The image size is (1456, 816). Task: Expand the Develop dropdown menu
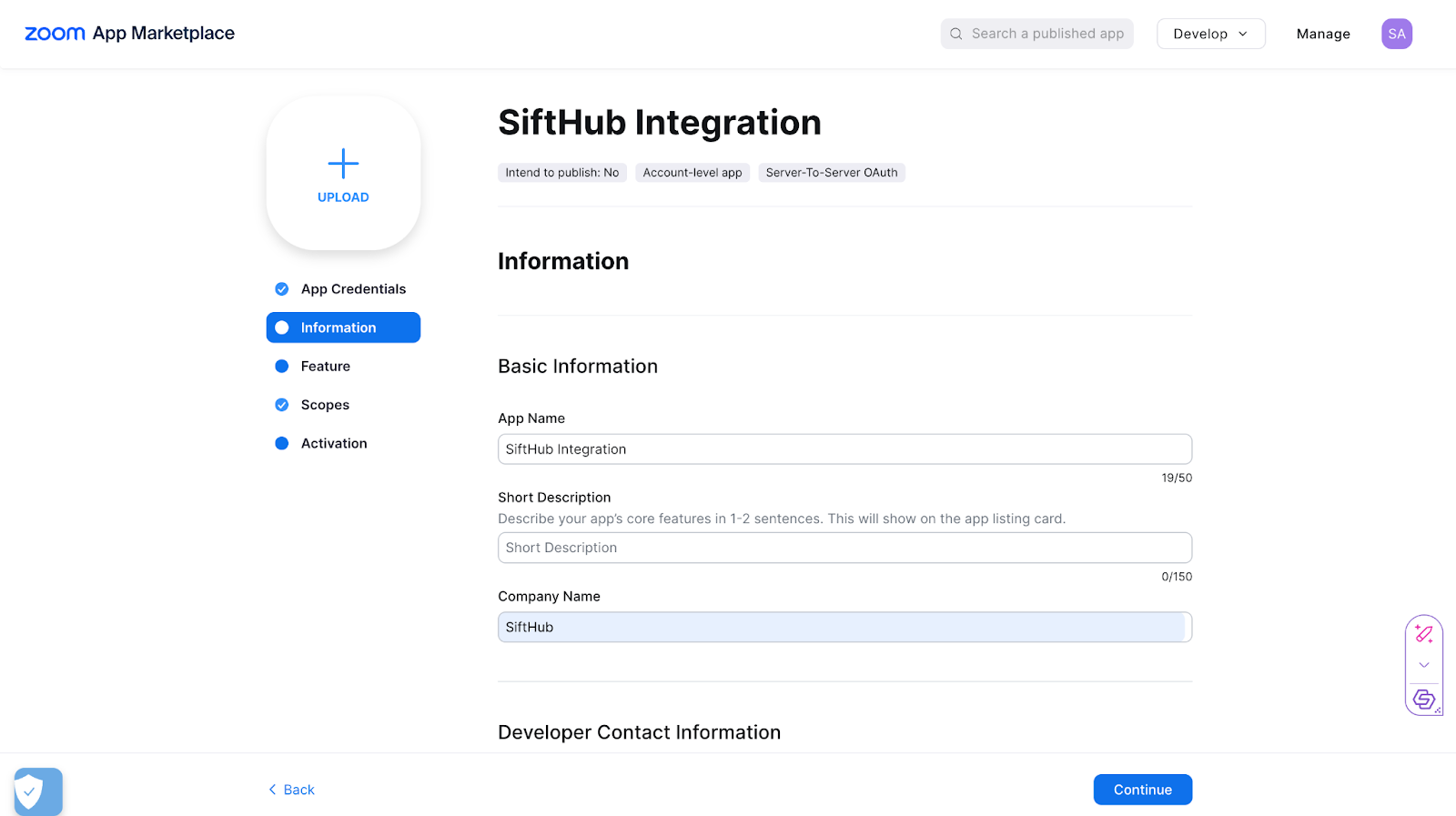1210,34
